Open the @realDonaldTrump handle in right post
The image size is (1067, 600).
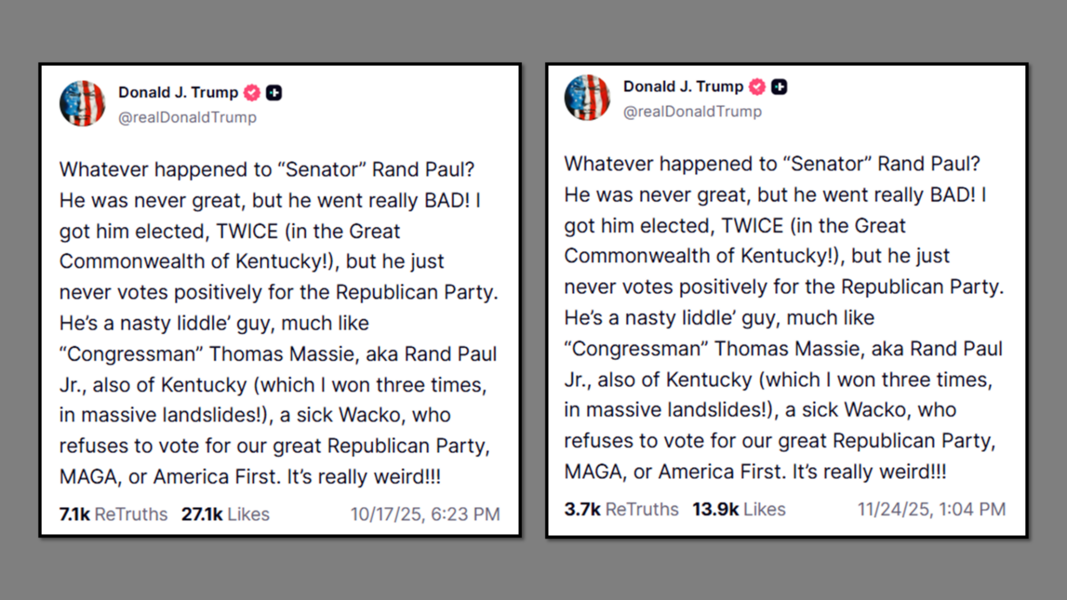692,111
